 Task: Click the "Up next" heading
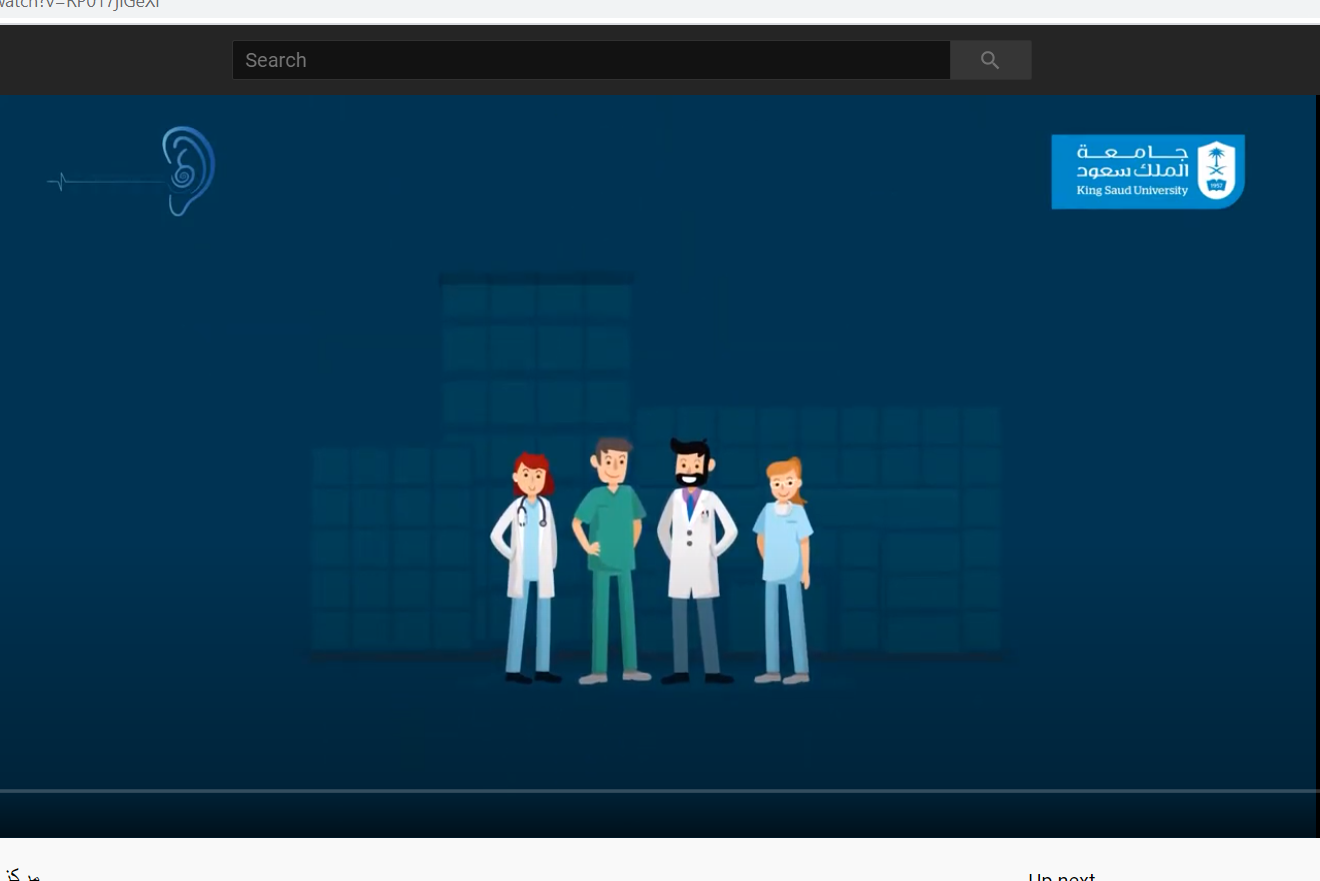pos(1061,876)
